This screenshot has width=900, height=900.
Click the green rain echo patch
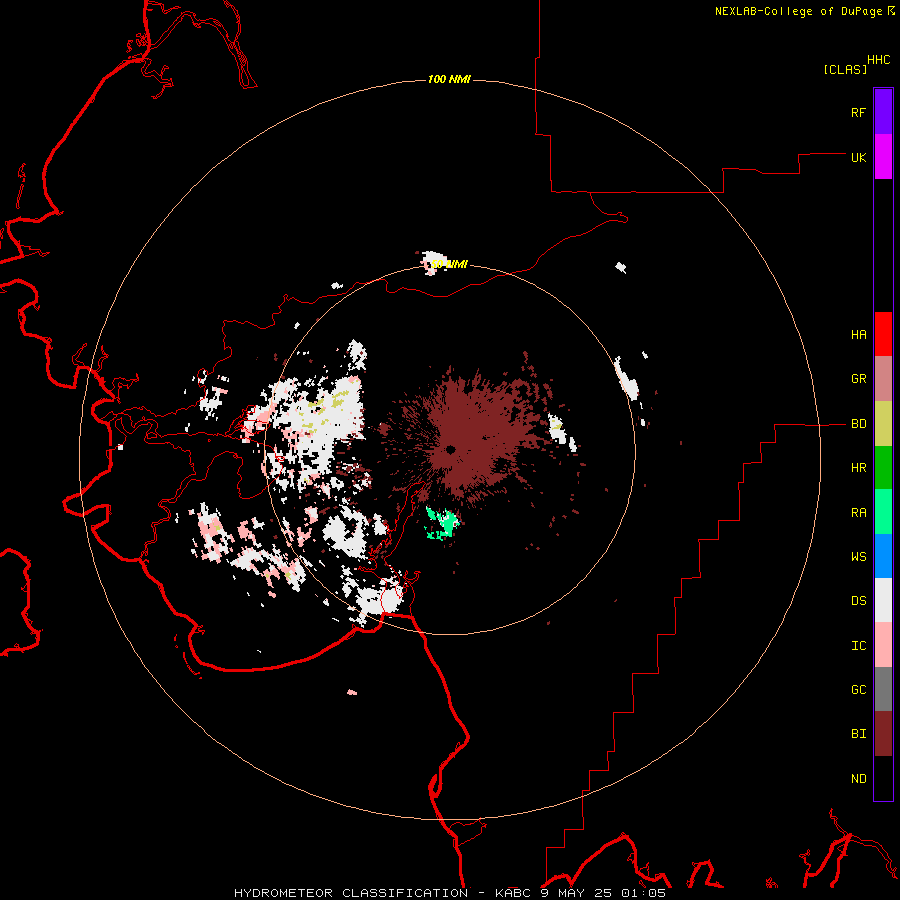(443, 523)
